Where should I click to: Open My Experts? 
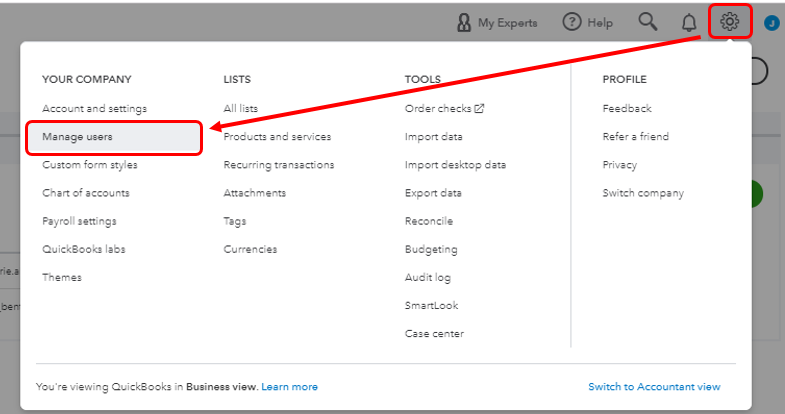497,23
